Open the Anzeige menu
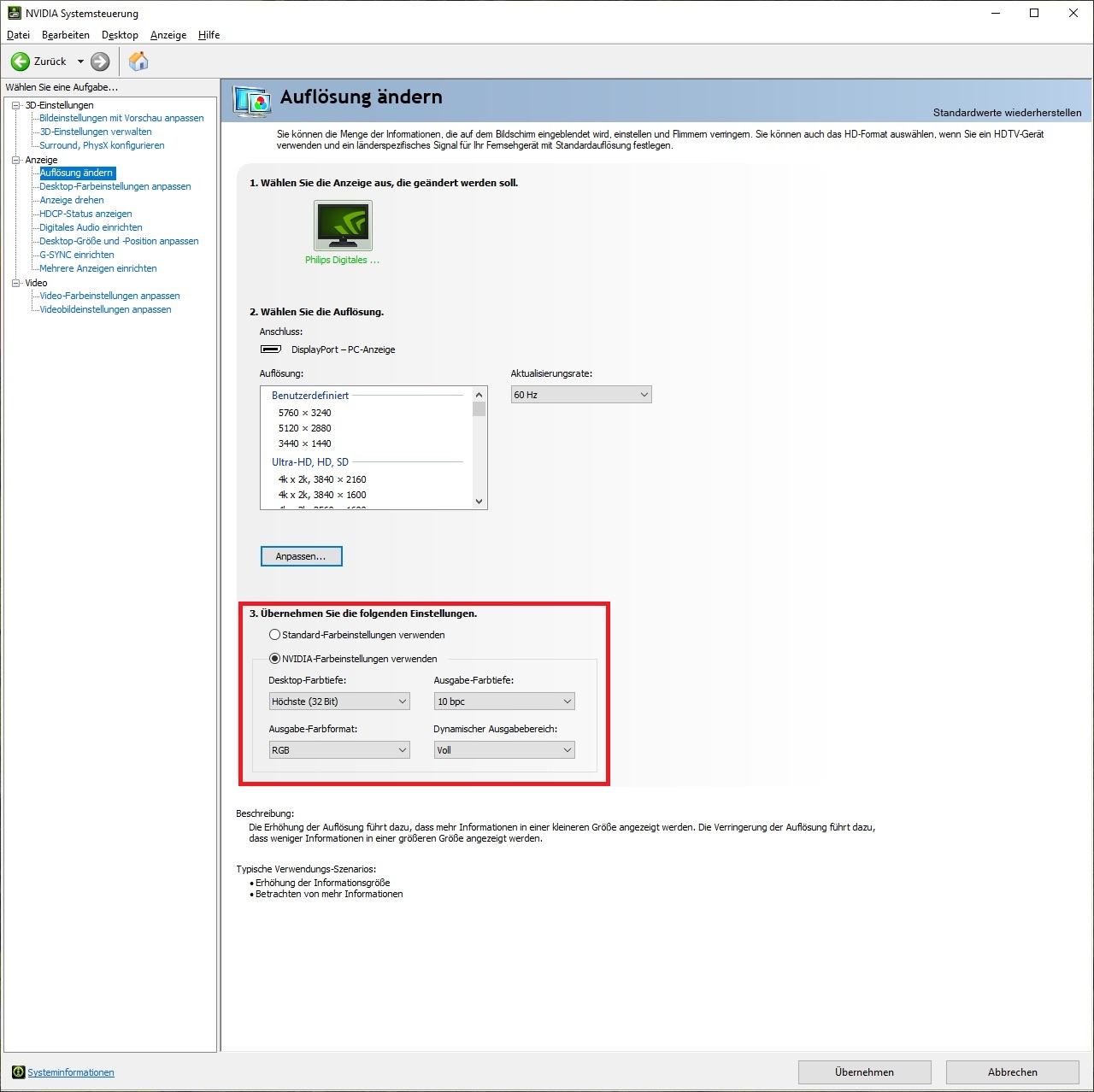Image resolution: width=1094 pixels, height=1092 pixels. pyautogui.click(x=168, y=35)
